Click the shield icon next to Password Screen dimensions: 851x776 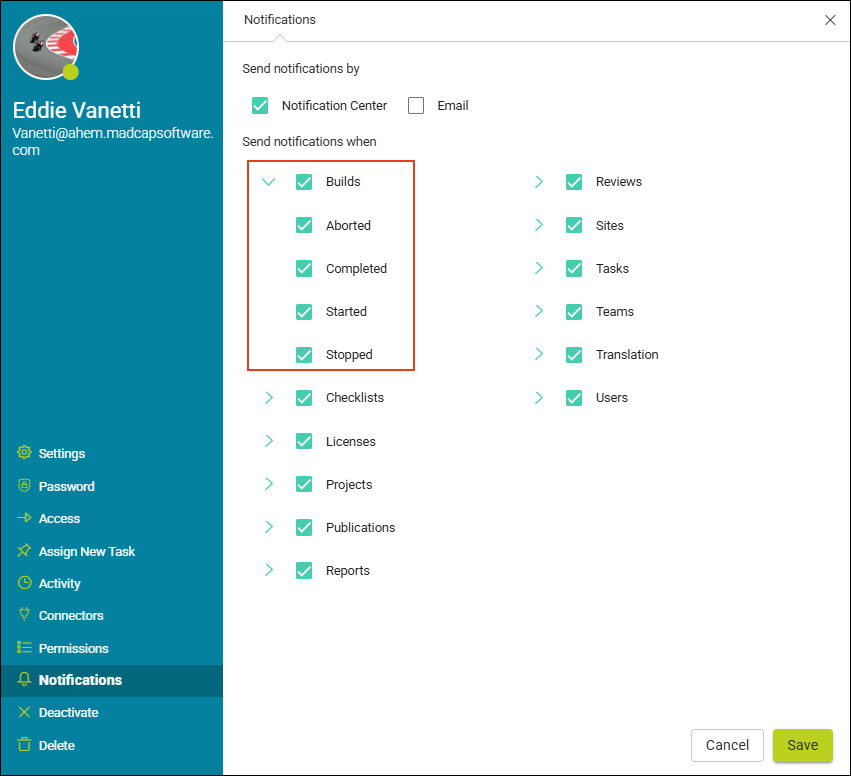[x=24, y=486]
